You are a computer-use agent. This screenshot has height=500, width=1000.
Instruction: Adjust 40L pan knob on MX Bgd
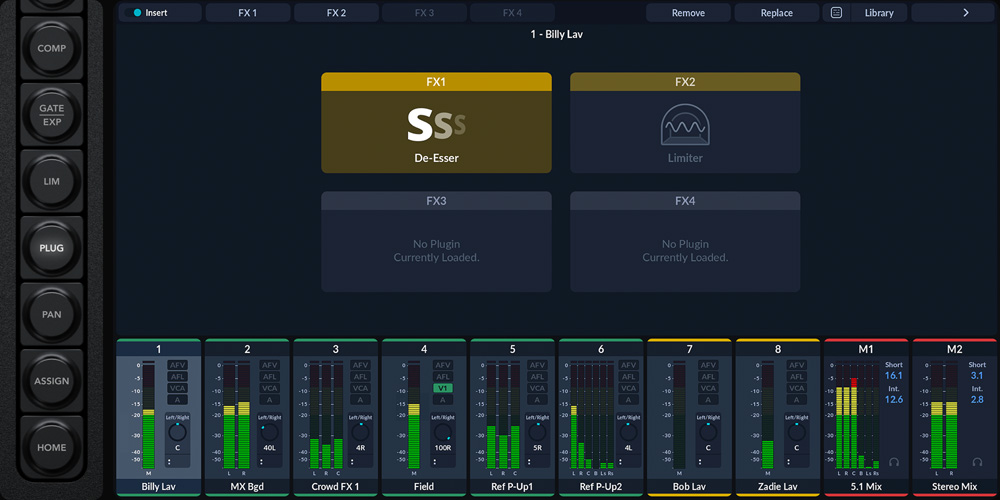[269, 432]
